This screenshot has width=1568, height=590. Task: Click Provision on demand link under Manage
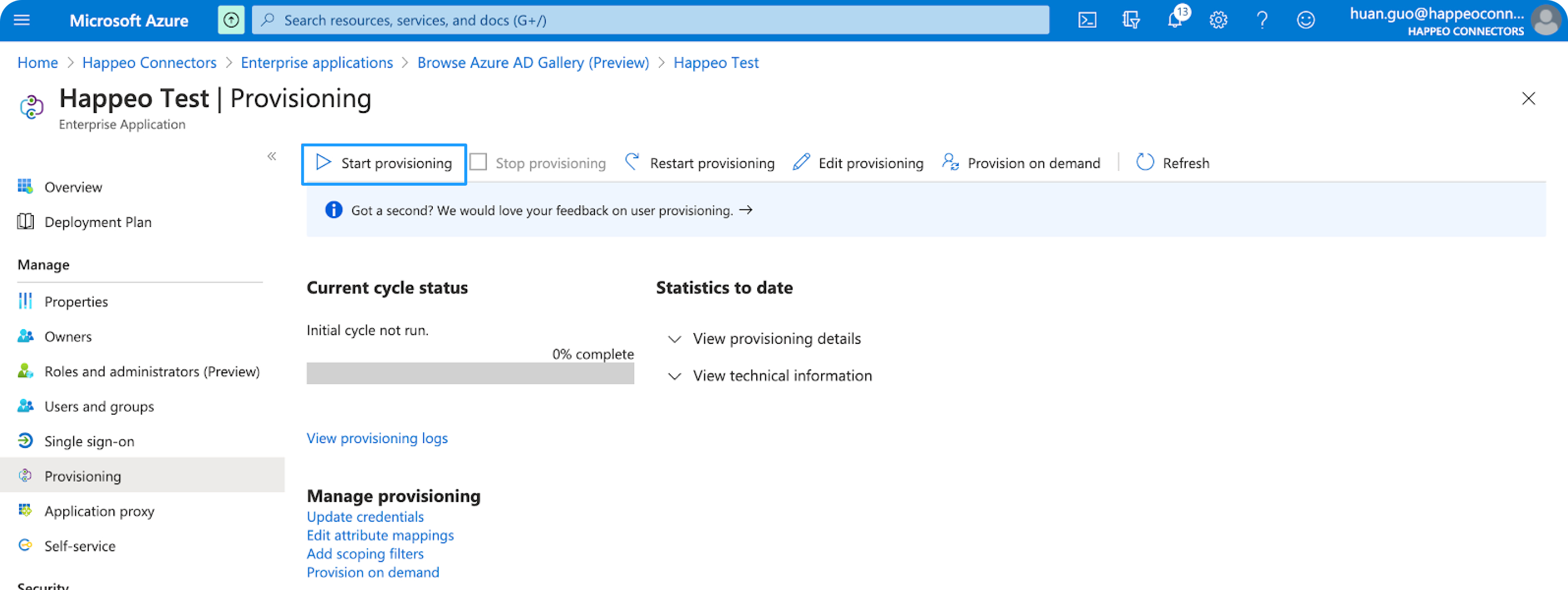click(x=372, y=573)
